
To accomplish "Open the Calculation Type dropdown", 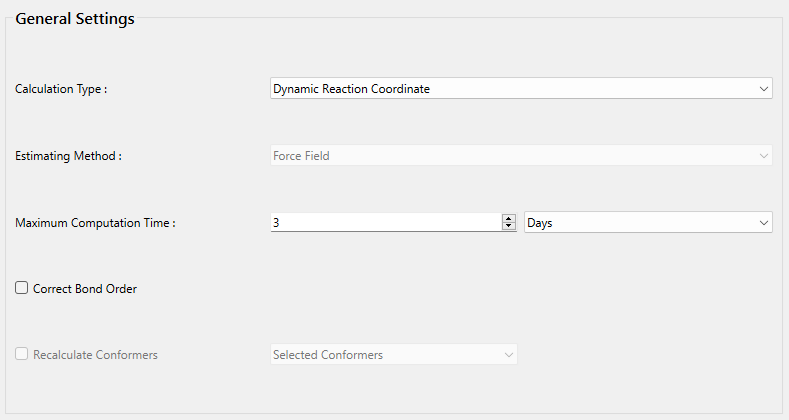I will pyautogui.click(x=520, y=89).
